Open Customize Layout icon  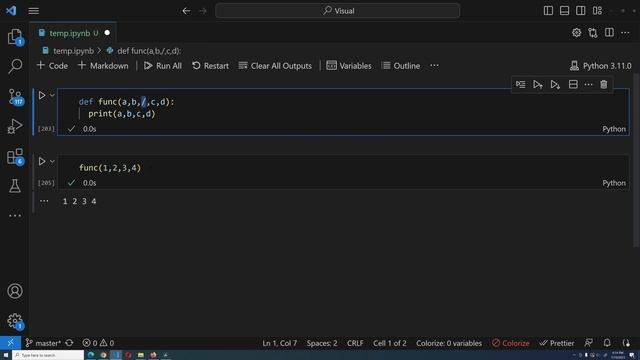click(597, 11)
